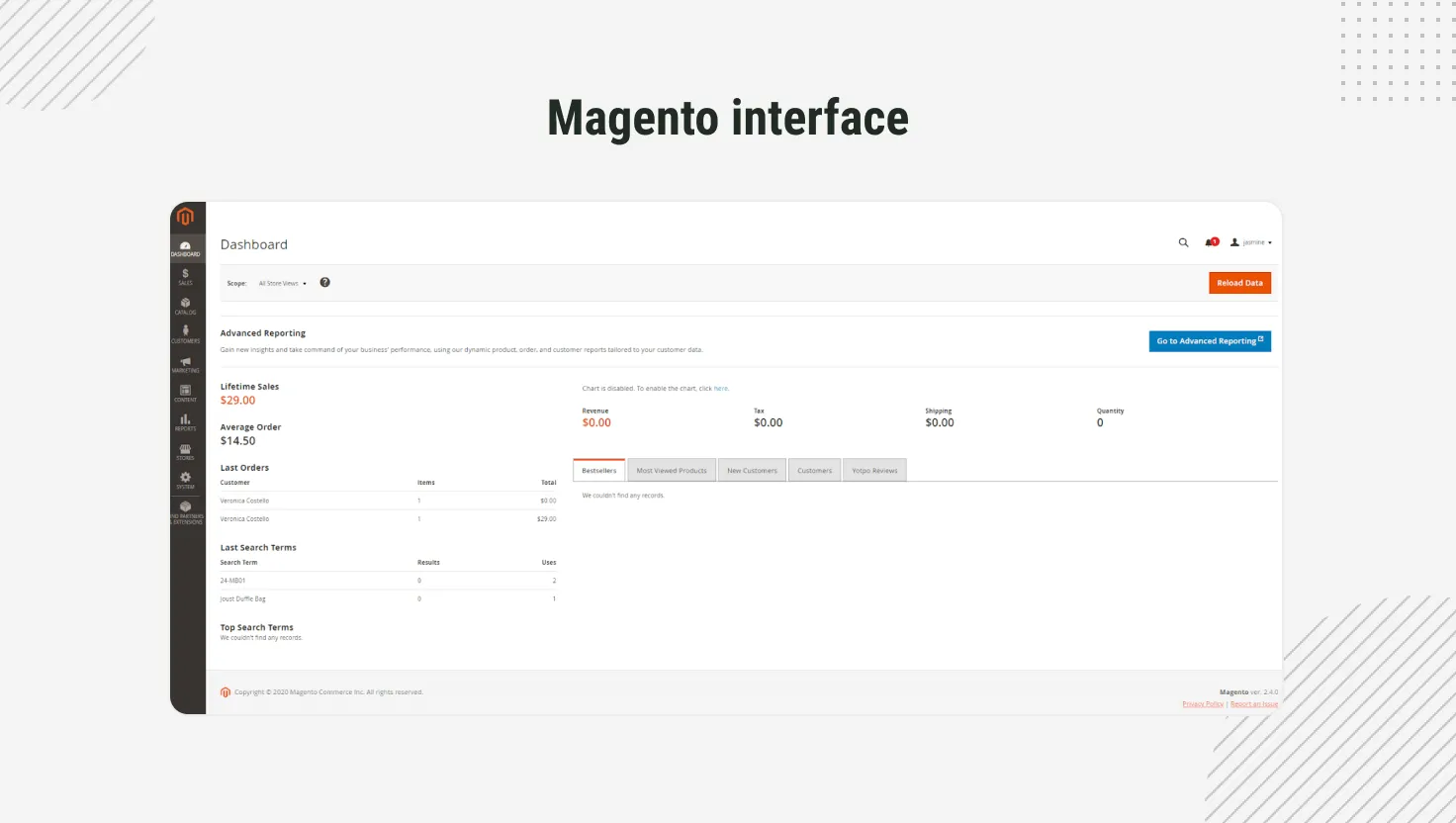Image resolution: width=1456 pixels, height=823 pixels.
Task: Open the Customers section
Action: click(x=185, y=334)
